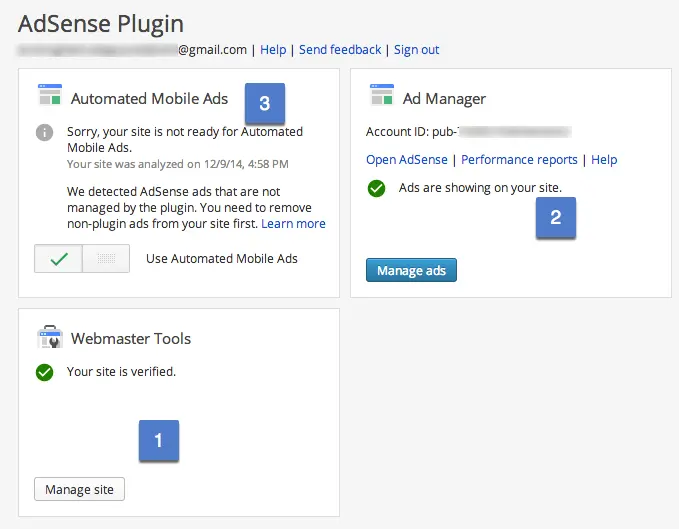
Task: Click the AdSense Plugin page title
Action: click(101, 24)
